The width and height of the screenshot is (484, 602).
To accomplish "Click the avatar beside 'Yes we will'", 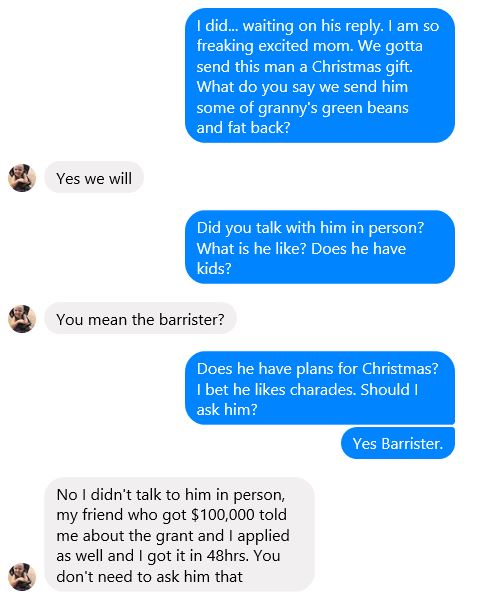I will pyautogui.click(x=22, y=178).
